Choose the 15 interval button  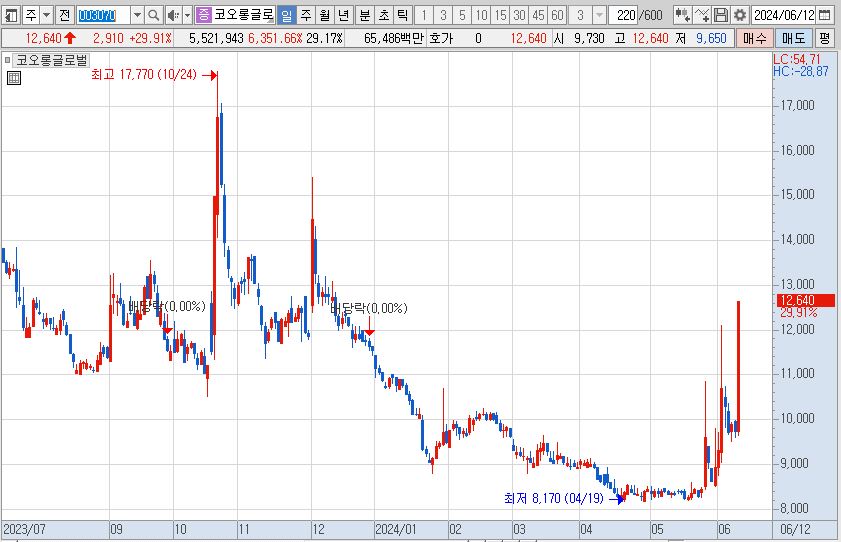pos(500,15)
